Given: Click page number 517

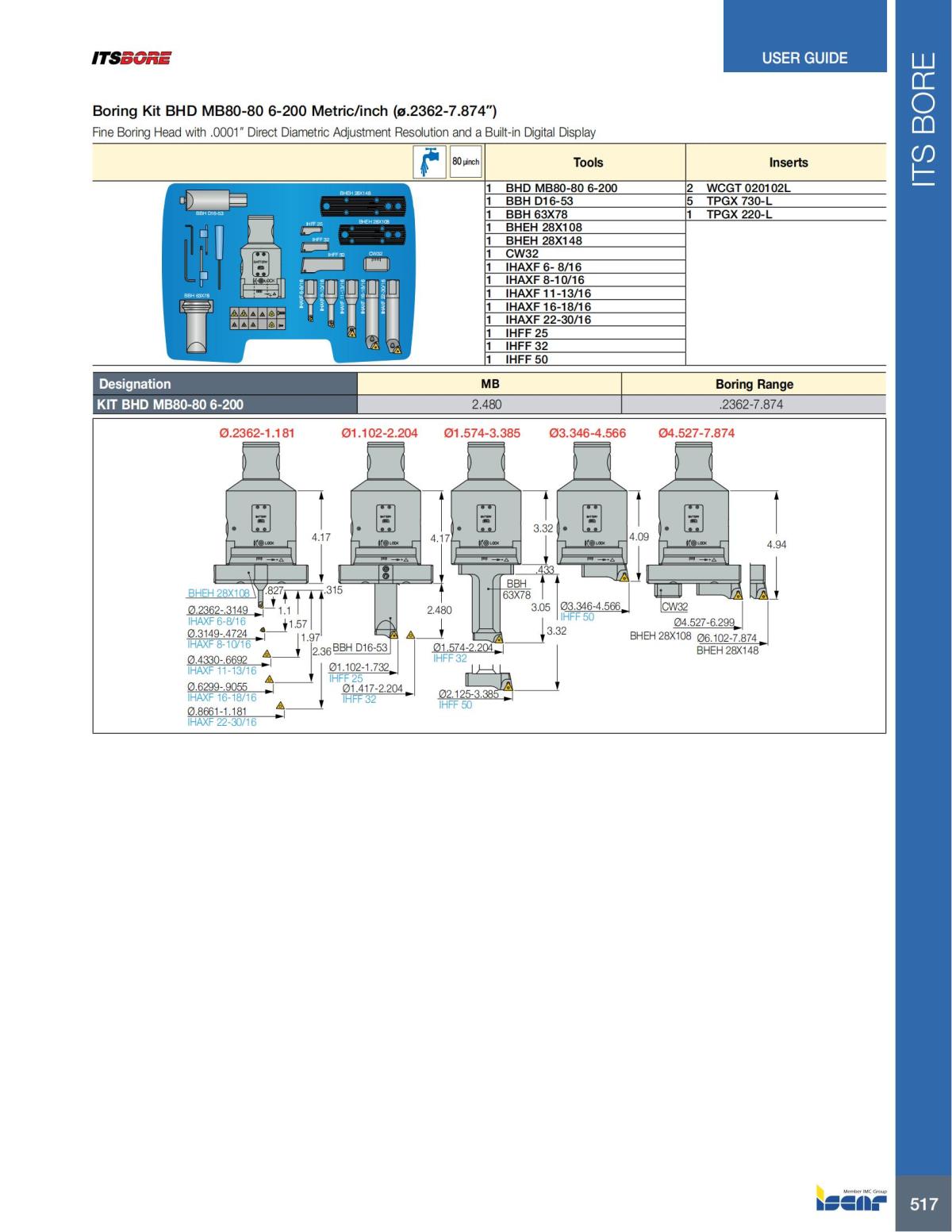Looking at the screenshot, I should pos(923,1204).
